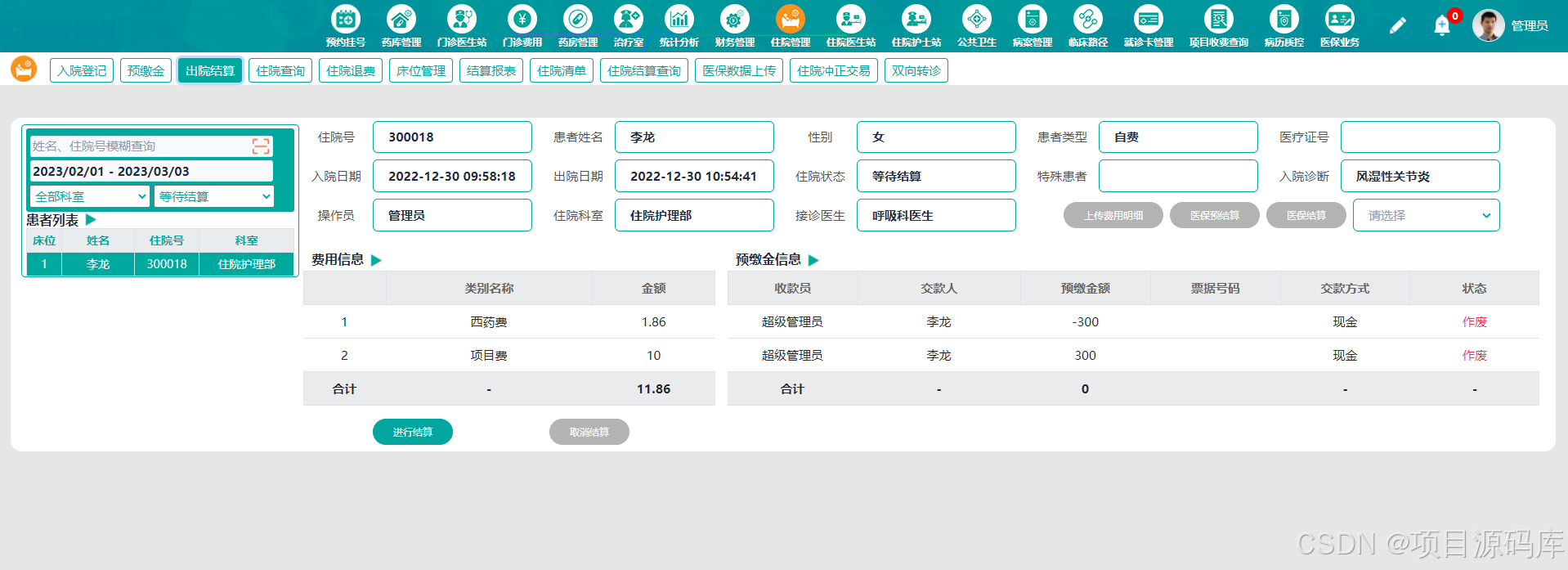
Task: Click the empty 医疗证号 field
Action: click(x=1420, y=137)
